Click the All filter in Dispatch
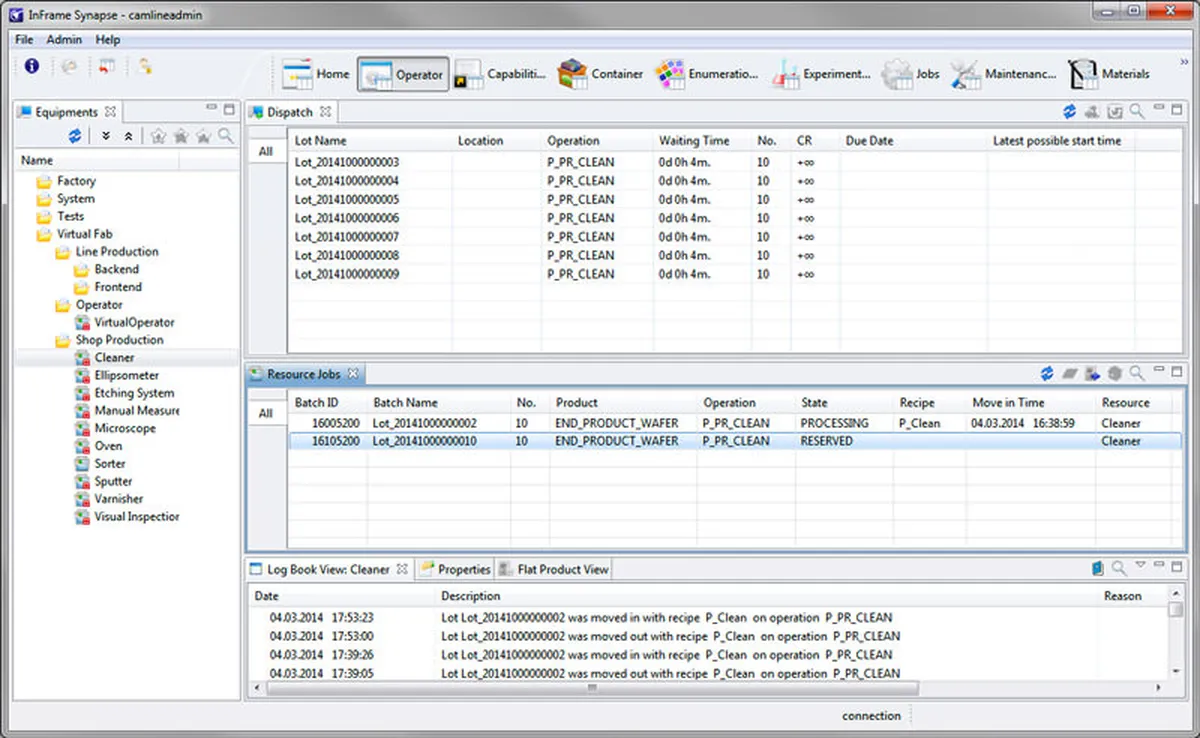Viewport: 1200px width, 738px height. 265,152
